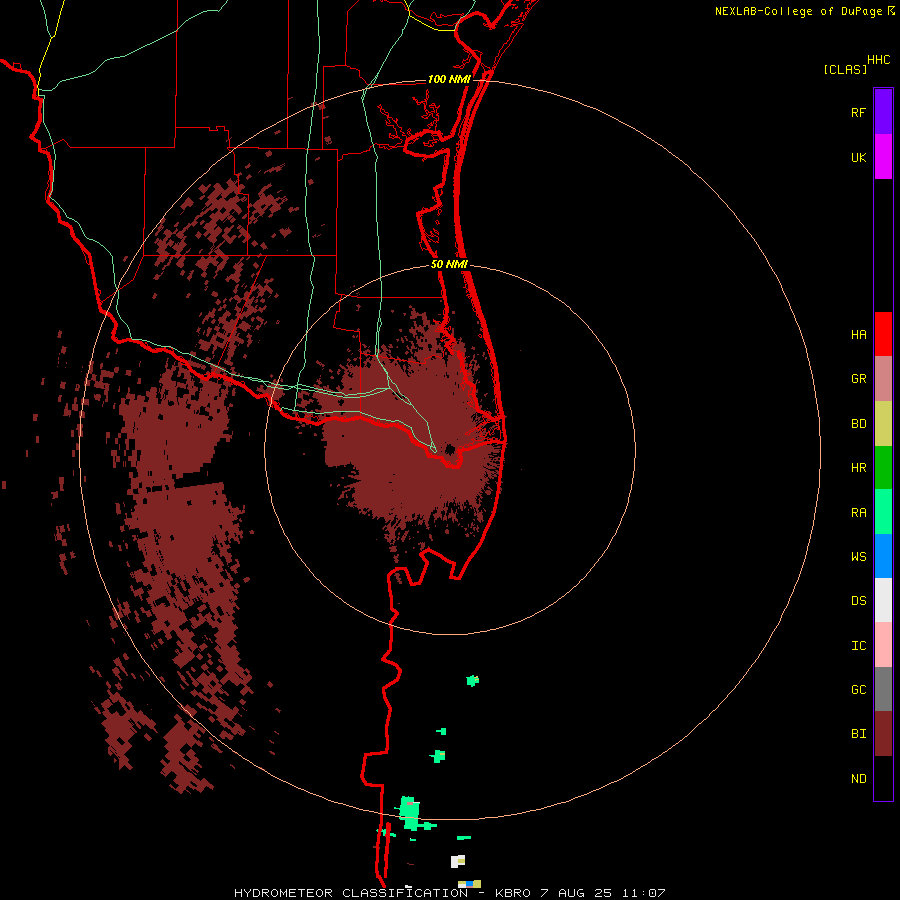
Task: Click the RA legend label
Action: pyautogui.click(x=859, y=513)
